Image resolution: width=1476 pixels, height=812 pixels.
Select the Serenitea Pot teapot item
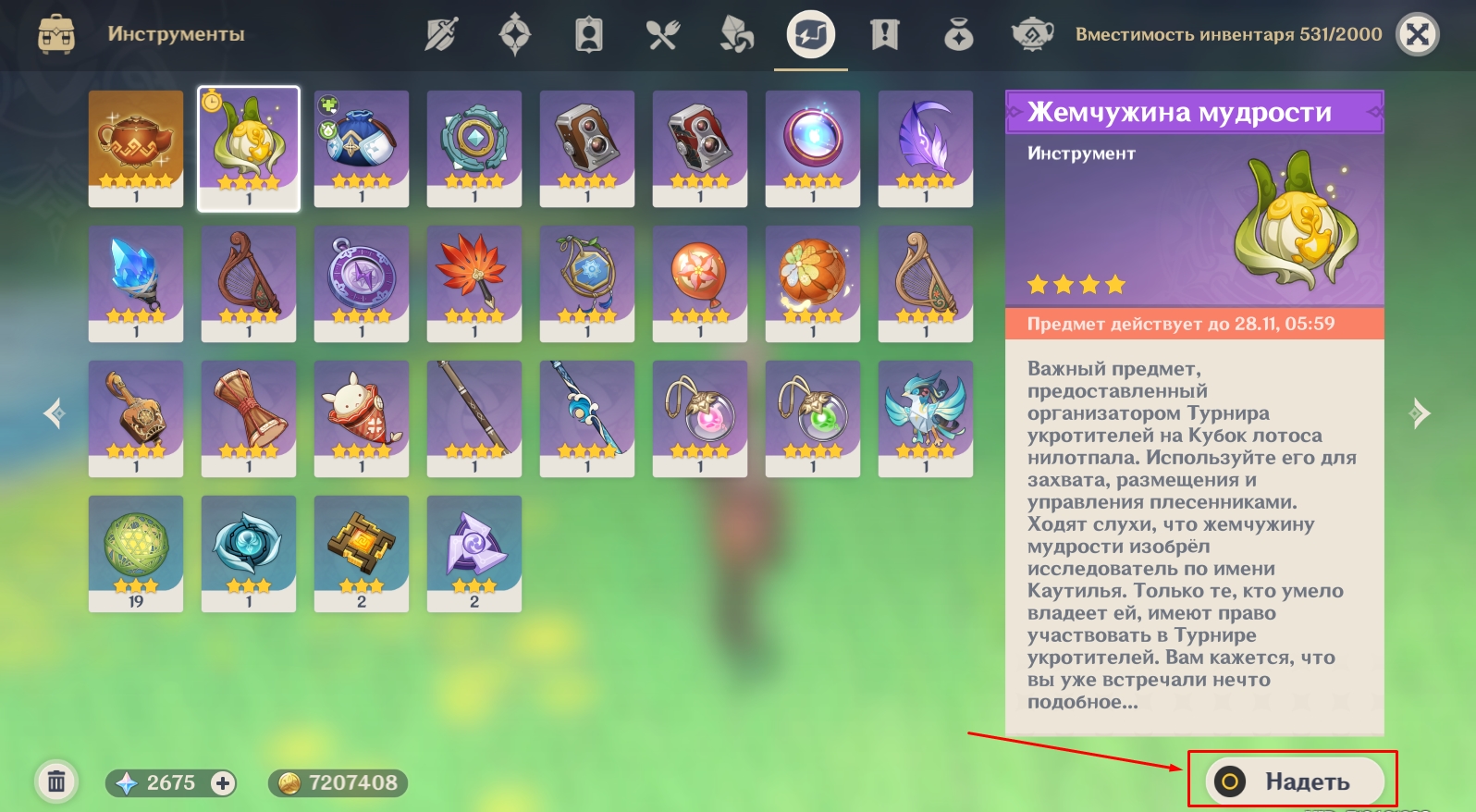coord(136,148)
